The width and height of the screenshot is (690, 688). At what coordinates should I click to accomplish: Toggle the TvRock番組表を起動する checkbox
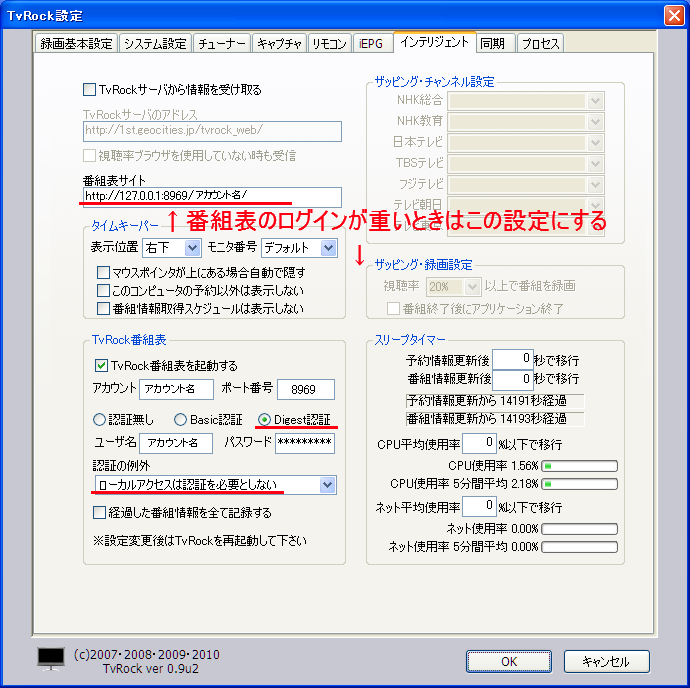(x=101, y=365)
